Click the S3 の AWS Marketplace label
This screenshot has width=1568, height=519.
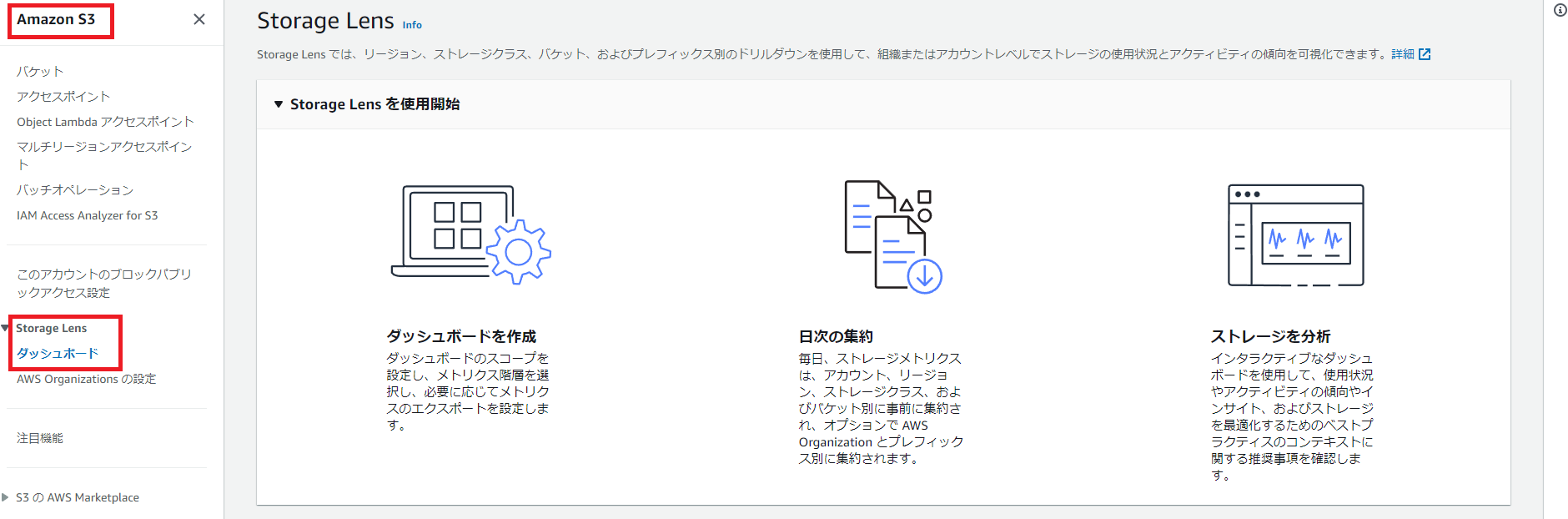click(78, 497)
